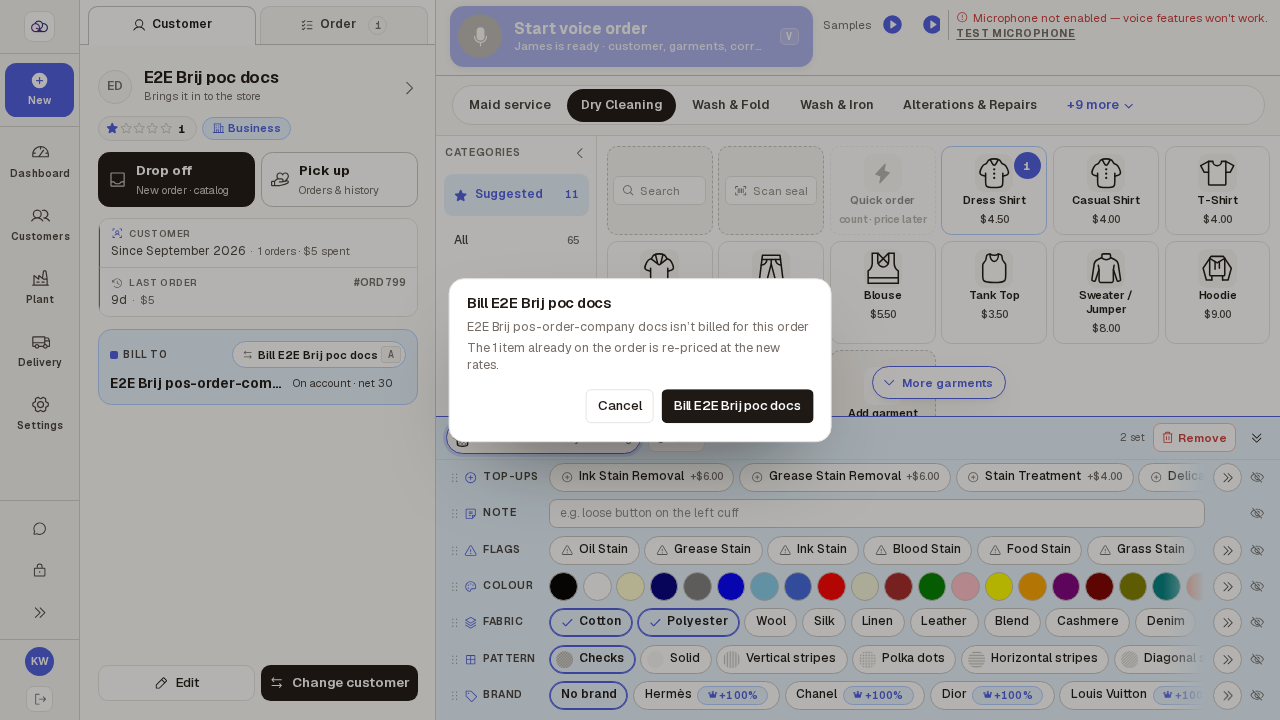Hide the Note row with eye icon
Image resolution: width=1280 pixels, height=720 pixels.
click(x=1258, y=514)
